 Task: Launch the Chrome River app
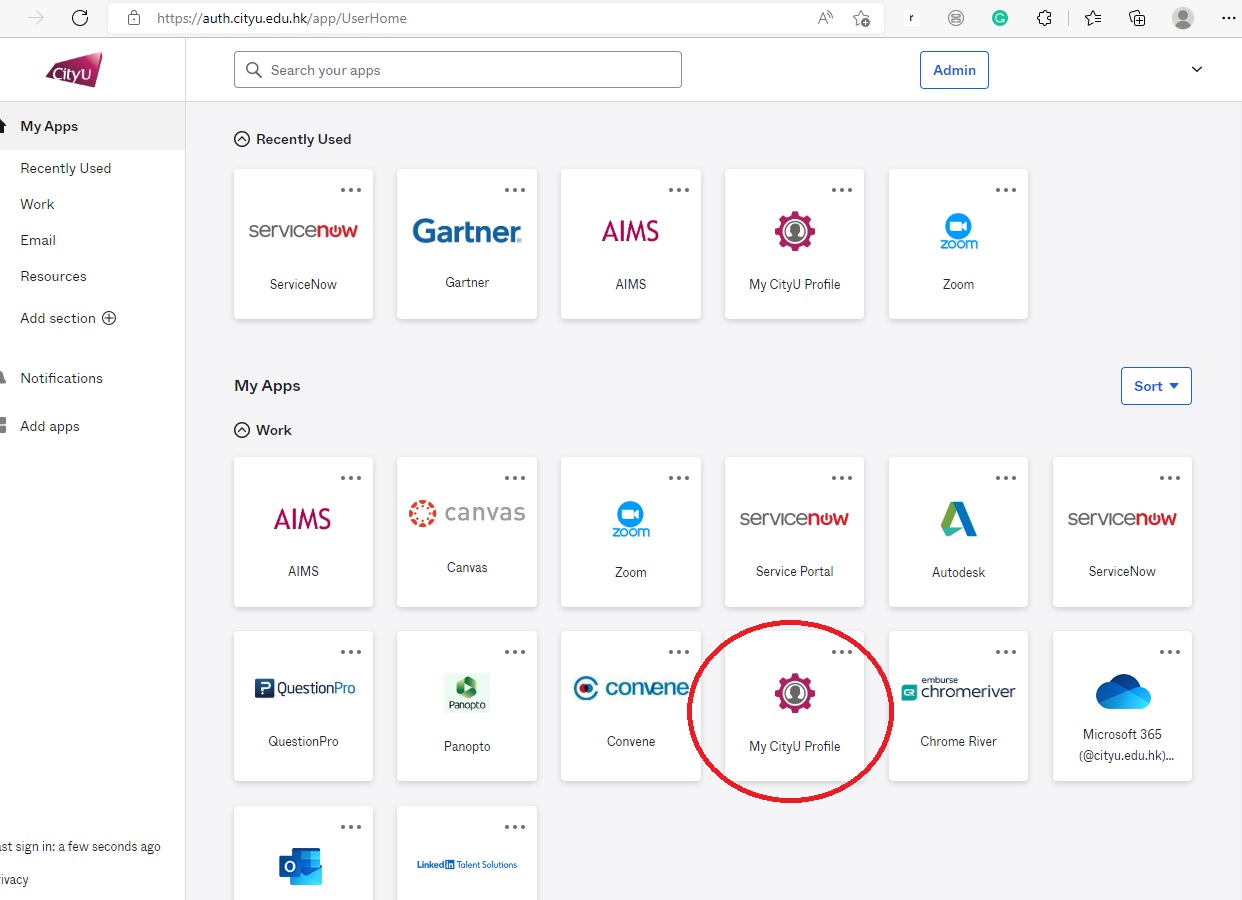tap(958, 706)
